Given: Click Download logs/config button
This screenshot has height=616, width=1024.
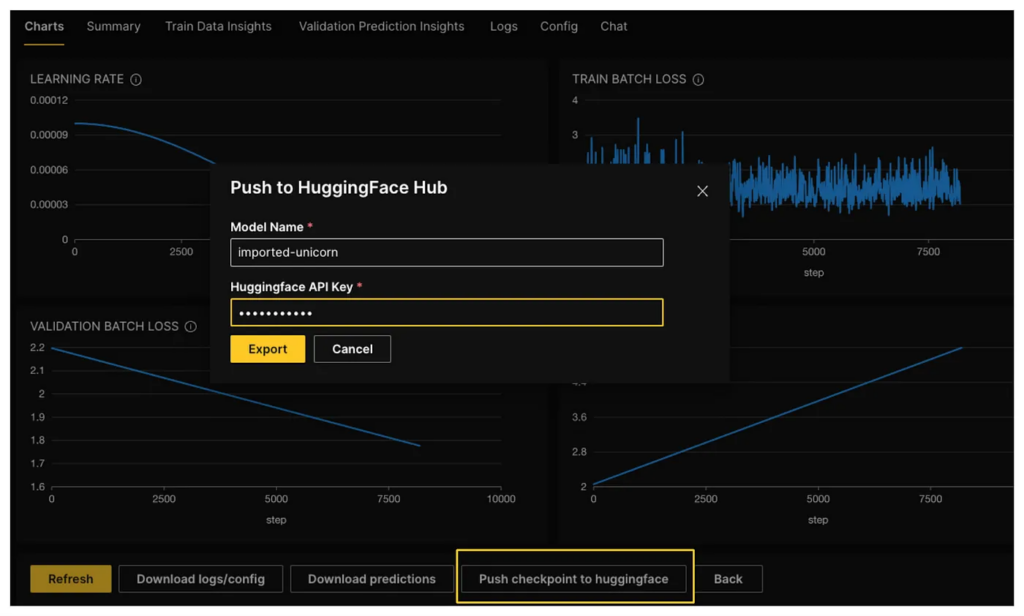Looking at the screenshot, I should coord(201,579).
